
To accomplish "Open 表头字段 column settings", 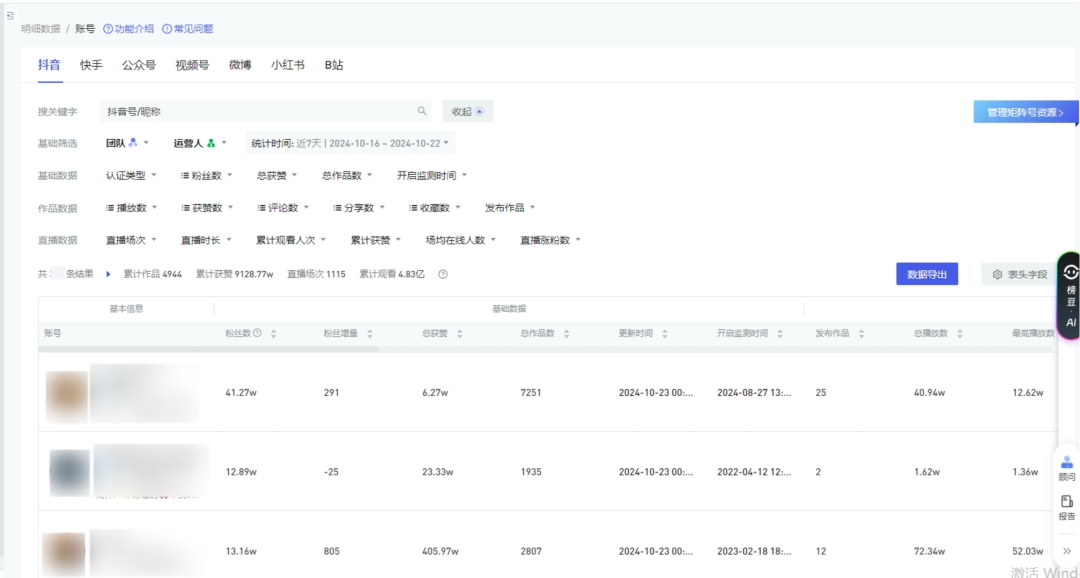I will pyautogui.click(x=1019, y=274).
